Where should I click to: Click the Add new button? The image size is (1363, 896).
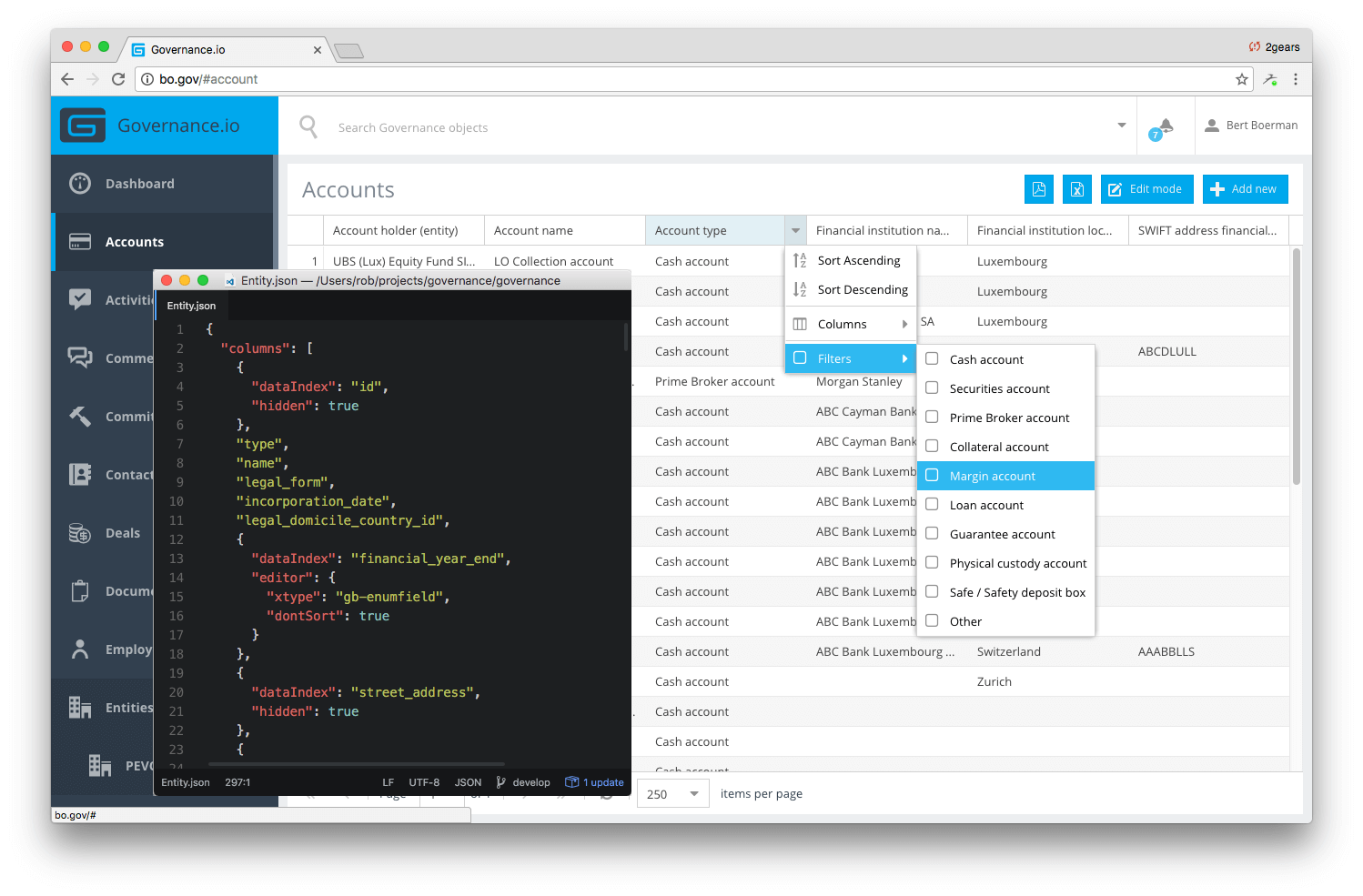coord(1245,189)
